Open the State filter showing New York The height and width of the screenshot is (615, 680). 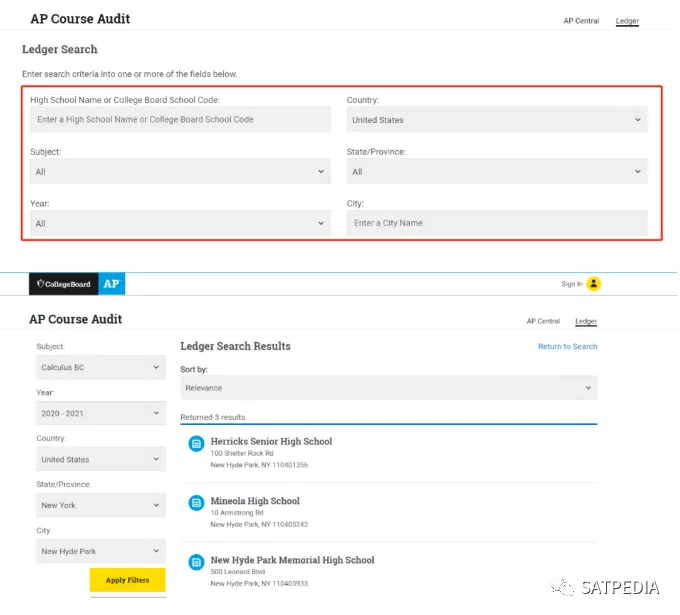pos(100,505)
